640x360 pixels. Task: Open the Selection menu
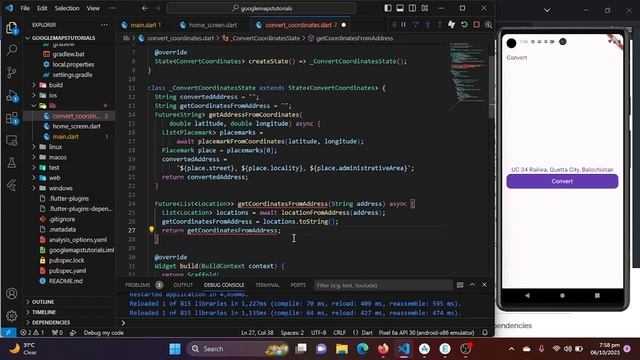(67, 8)
